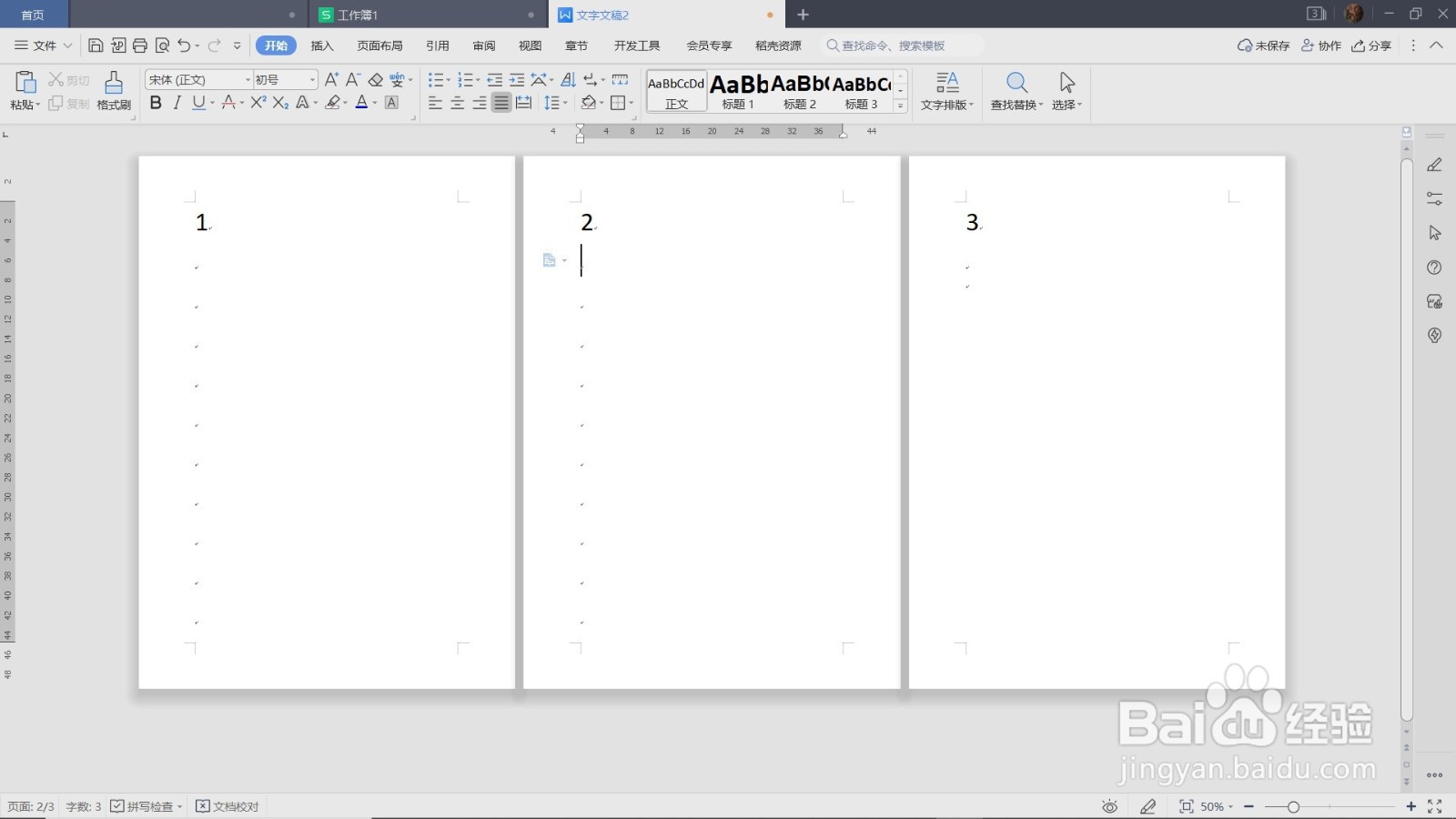The image size is (1456, 819).
Task: Open the 视图 (View) tab
Action: click(x=530, y=45)
